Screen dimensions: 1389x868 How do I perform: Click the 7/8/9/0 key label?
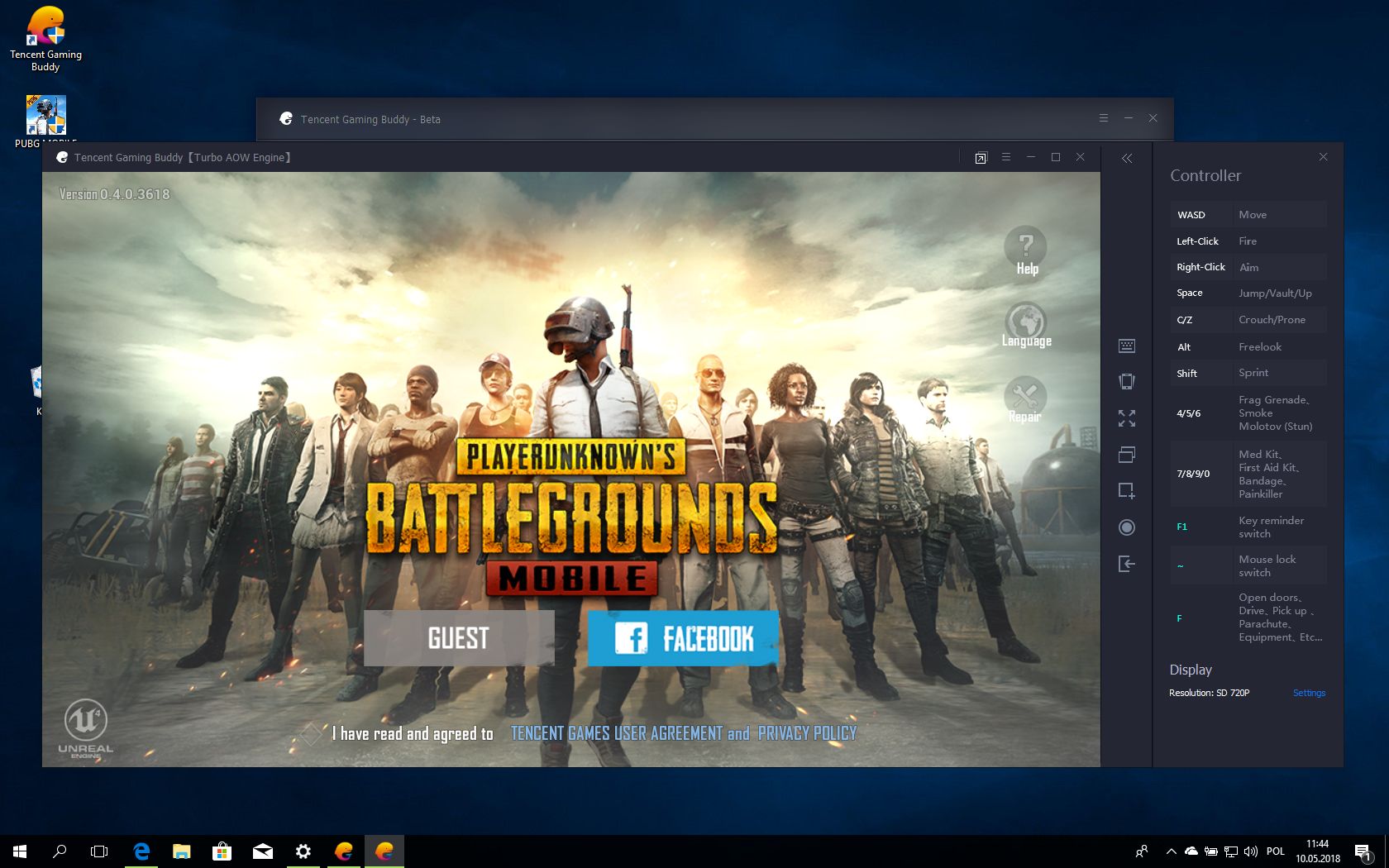(x=1193, y=474)
